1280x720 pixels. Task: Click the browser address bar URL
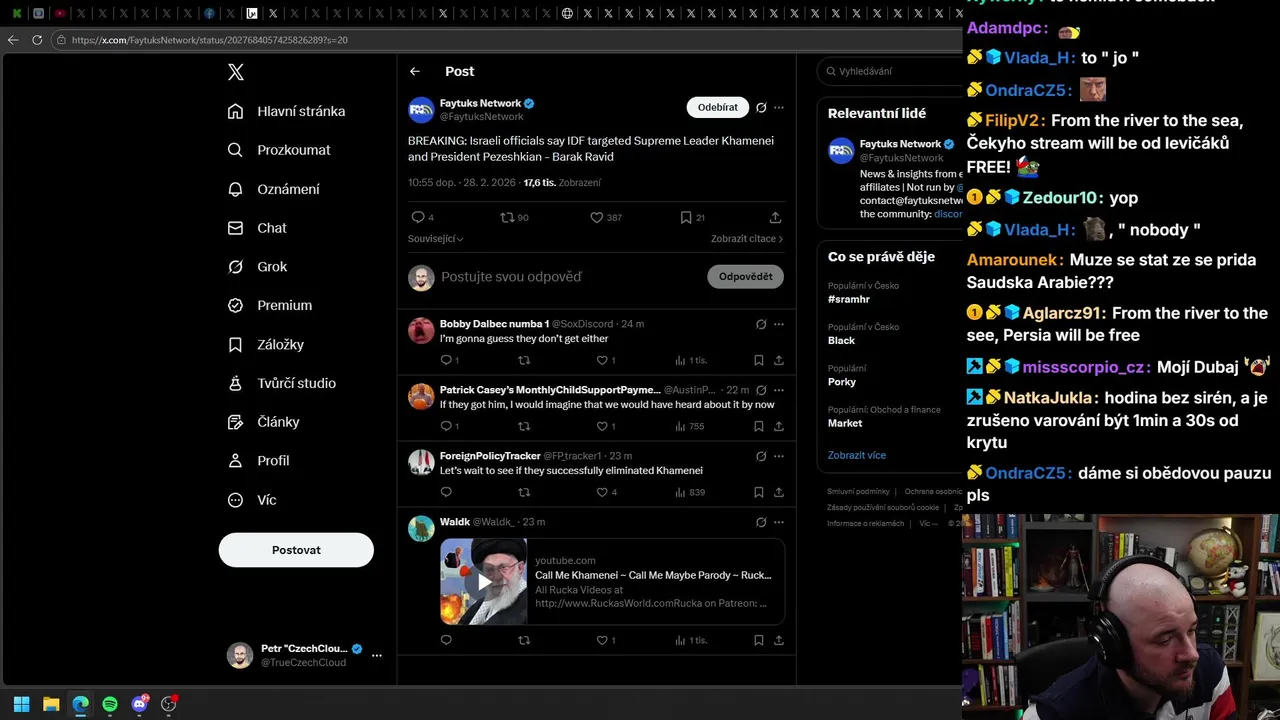click(x=210, y=40)
